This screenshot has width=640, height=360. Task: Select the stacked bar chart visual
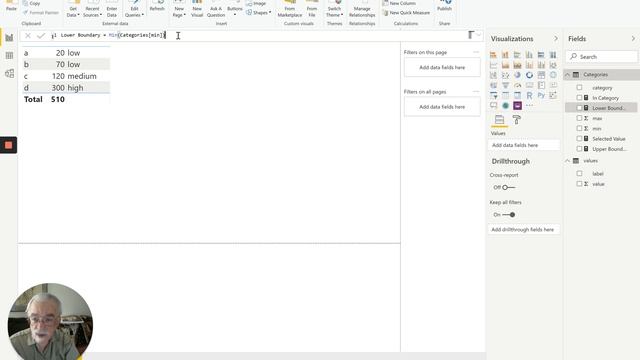(x=493, y=55)
